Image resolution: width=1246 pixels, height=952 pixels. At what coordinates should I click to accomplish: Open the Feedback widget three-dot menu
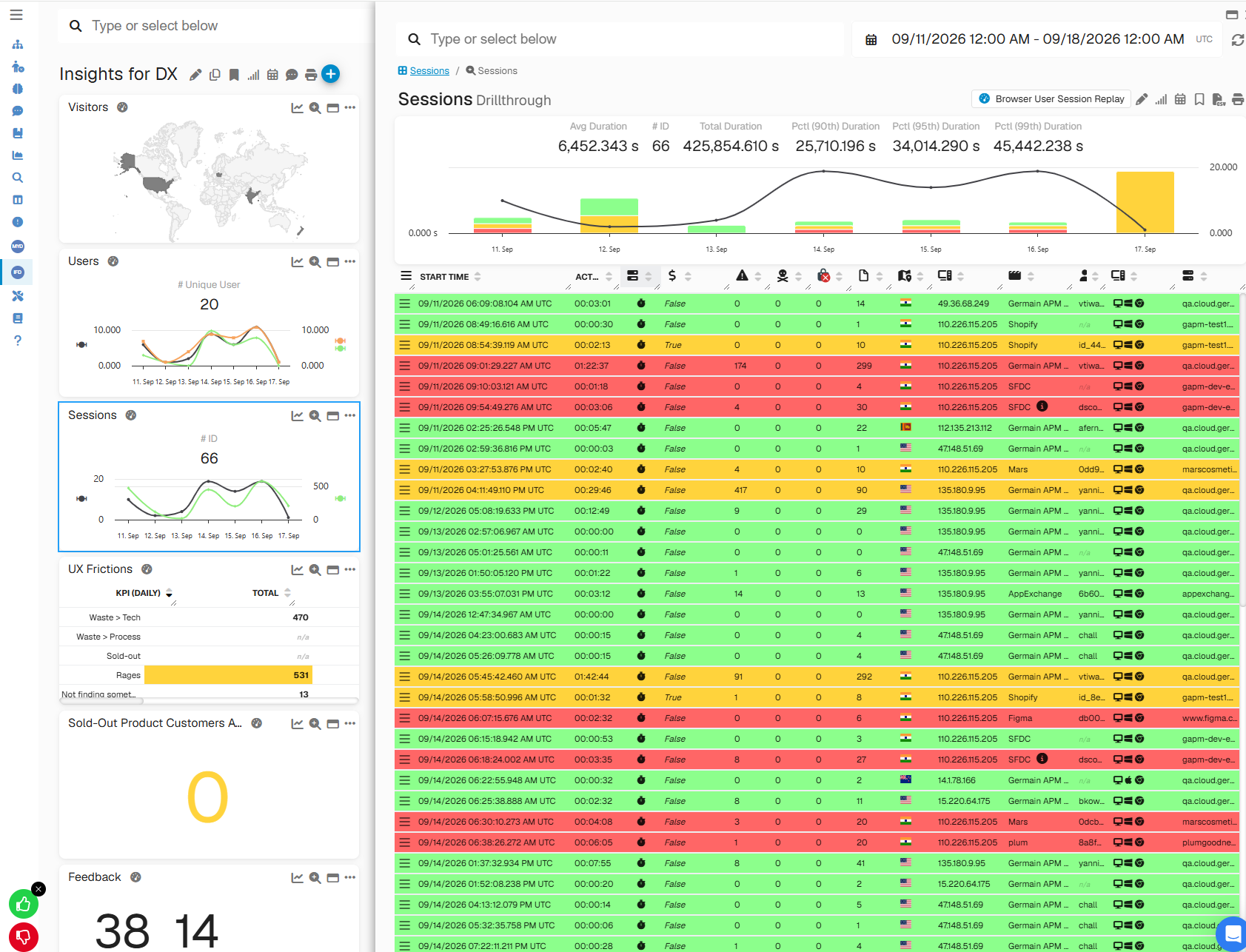tap(350, 878)
